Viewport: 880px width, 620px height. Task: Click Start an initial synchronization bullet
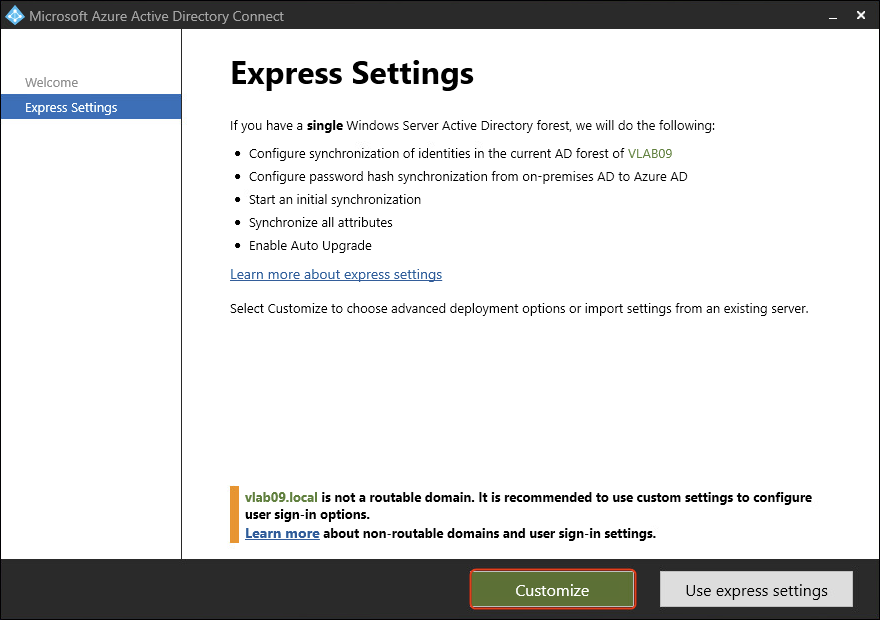[x=334, y=199]
